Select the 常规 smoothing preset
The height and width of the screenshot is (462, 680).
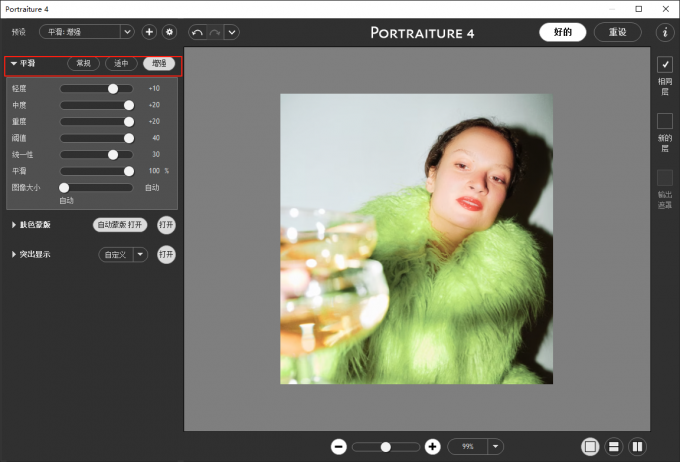[84, 63]
